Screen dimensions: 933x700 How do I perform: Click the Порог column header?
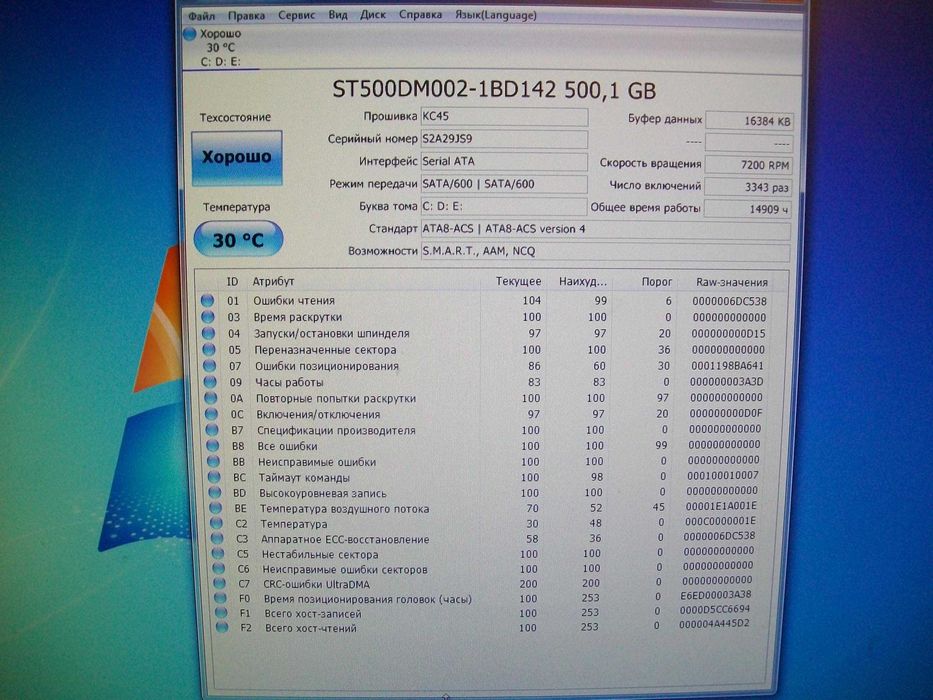656,282
